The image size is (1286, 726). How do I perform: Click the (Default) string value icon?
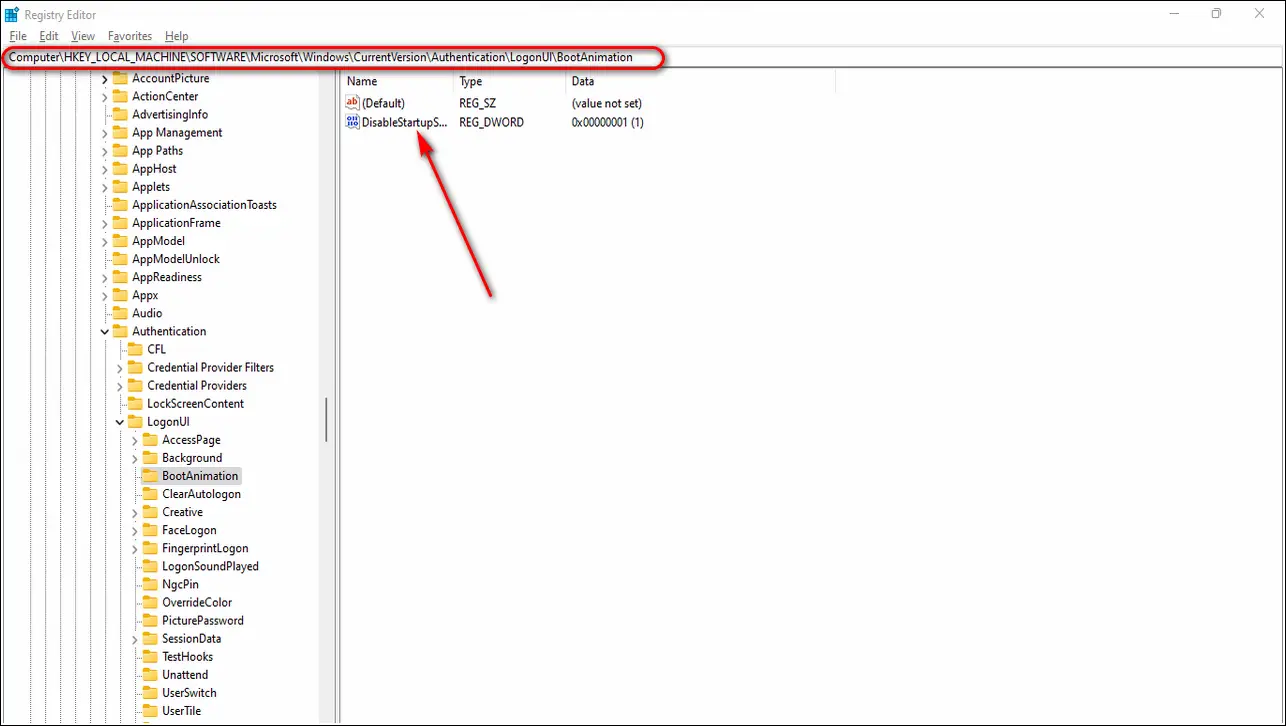pos(352,103)
